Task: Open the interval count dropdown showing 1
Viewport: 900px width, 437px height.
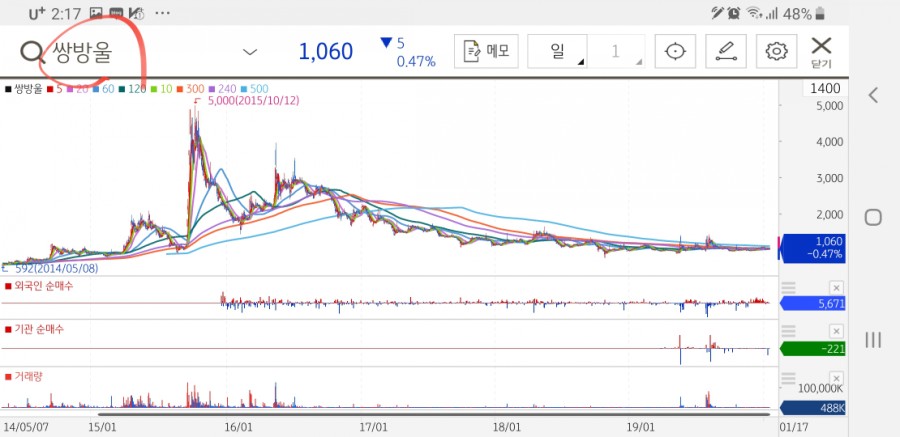Action: pyautogui.click(x=616, y=51)
